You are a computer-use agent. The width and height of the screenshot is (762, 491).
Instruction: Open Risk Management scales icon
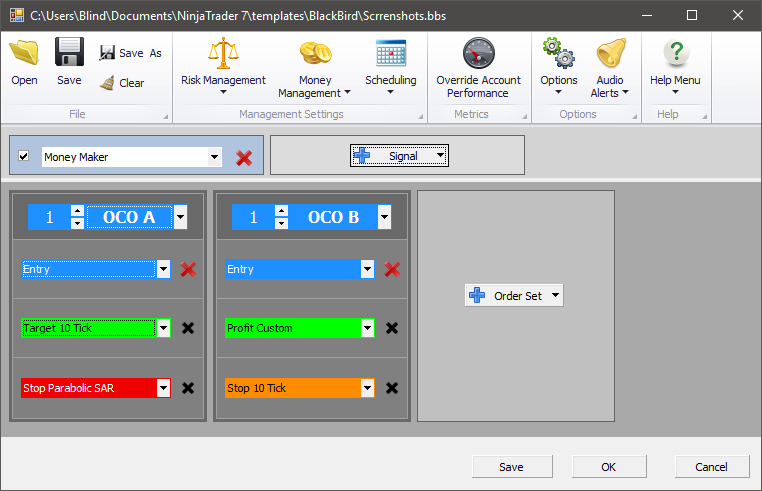[x=223, y=53]
